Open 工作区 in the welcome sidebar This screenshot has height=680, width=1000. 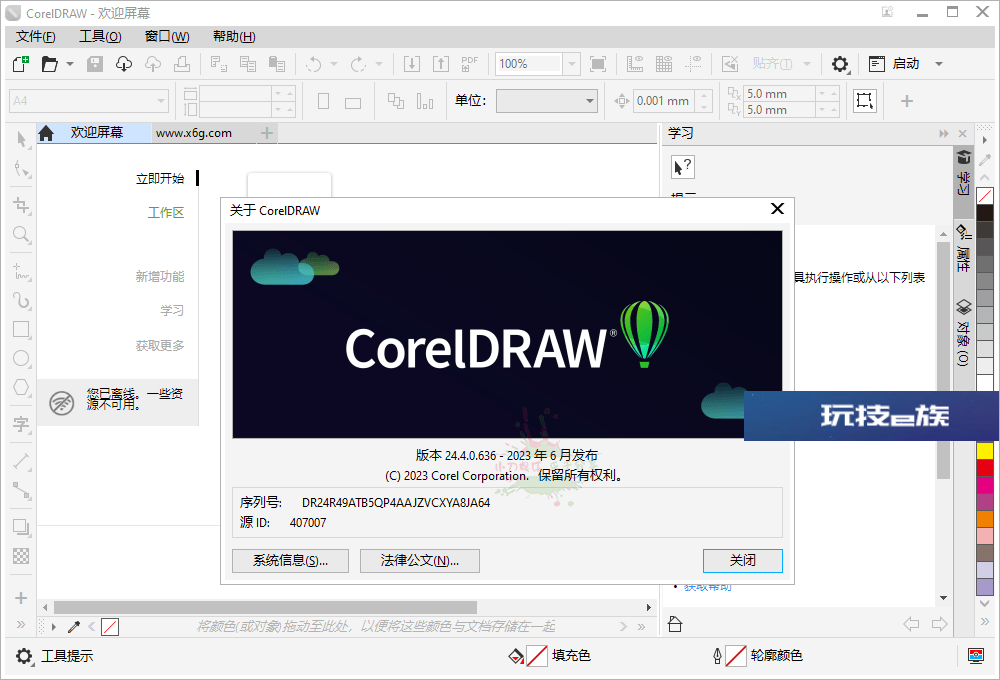(166, 212)
